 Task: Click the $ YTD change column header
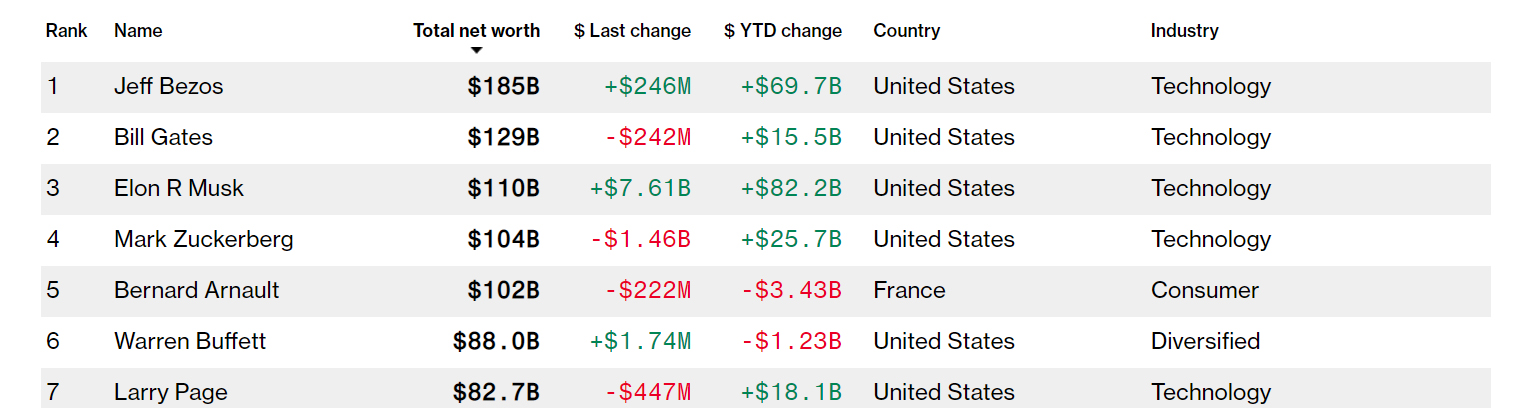point(783,31)
